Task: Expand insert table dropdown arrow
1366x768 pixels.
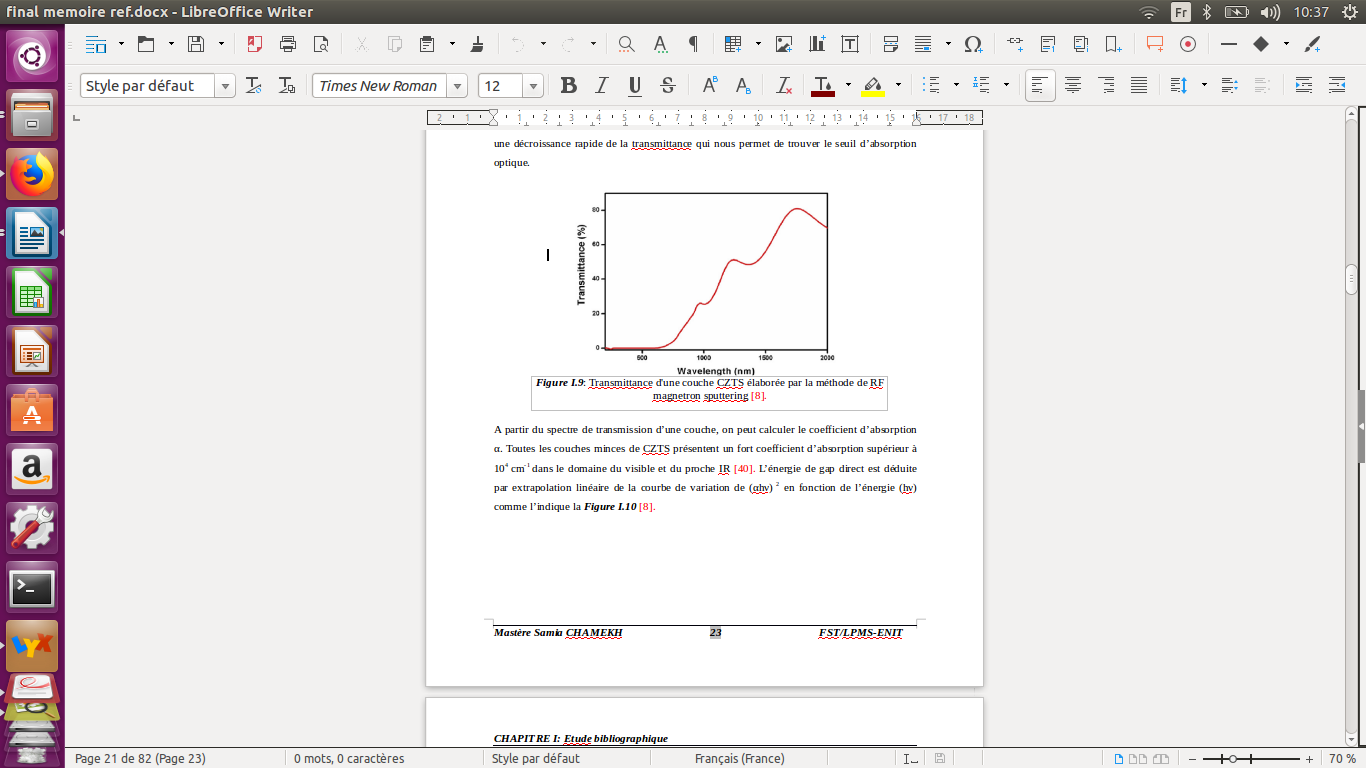Action: pos(758,44)
